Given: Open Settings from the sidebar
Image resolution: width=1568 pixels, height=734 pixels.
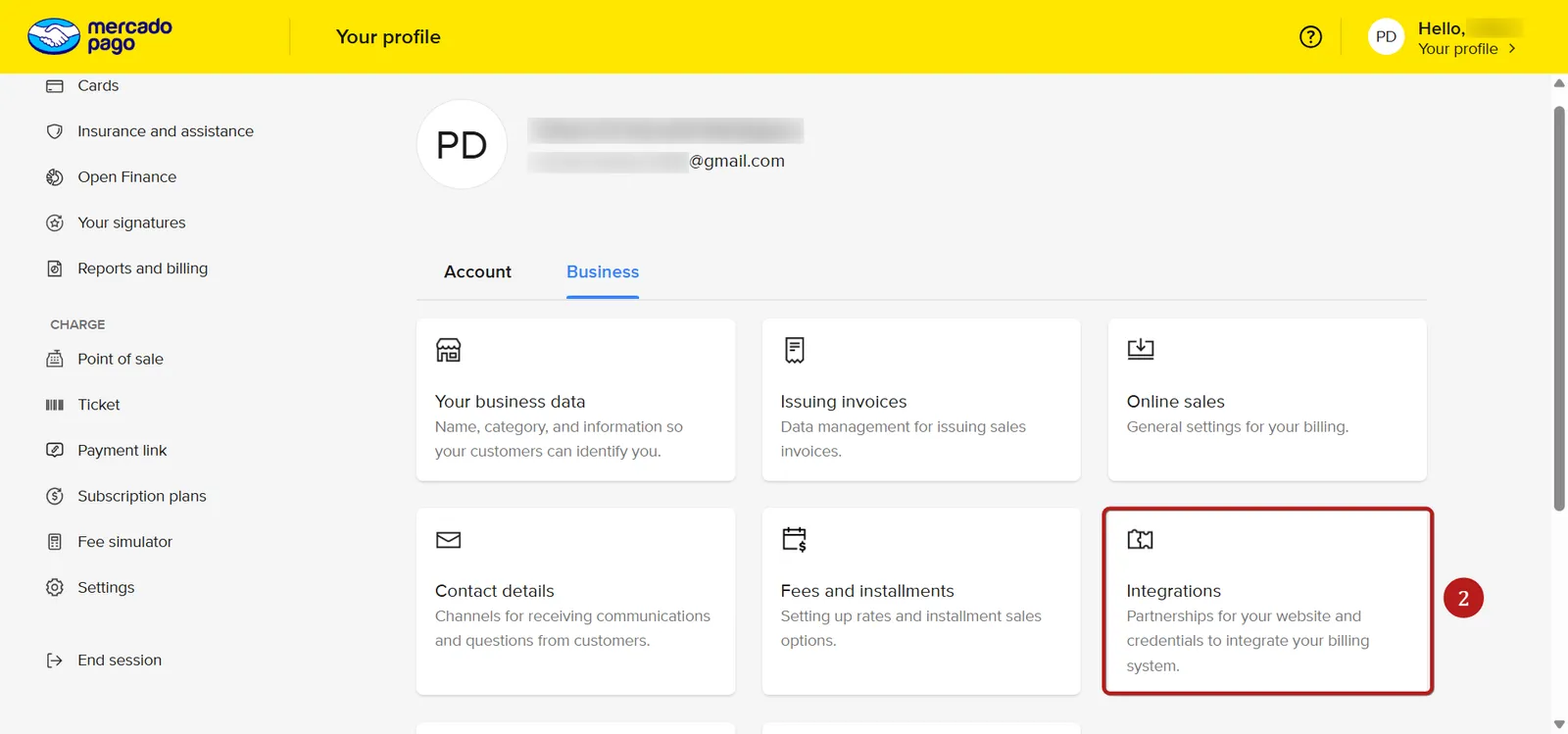Looking at the screenshot, I should pyautogui.click(x=106, y=587).
